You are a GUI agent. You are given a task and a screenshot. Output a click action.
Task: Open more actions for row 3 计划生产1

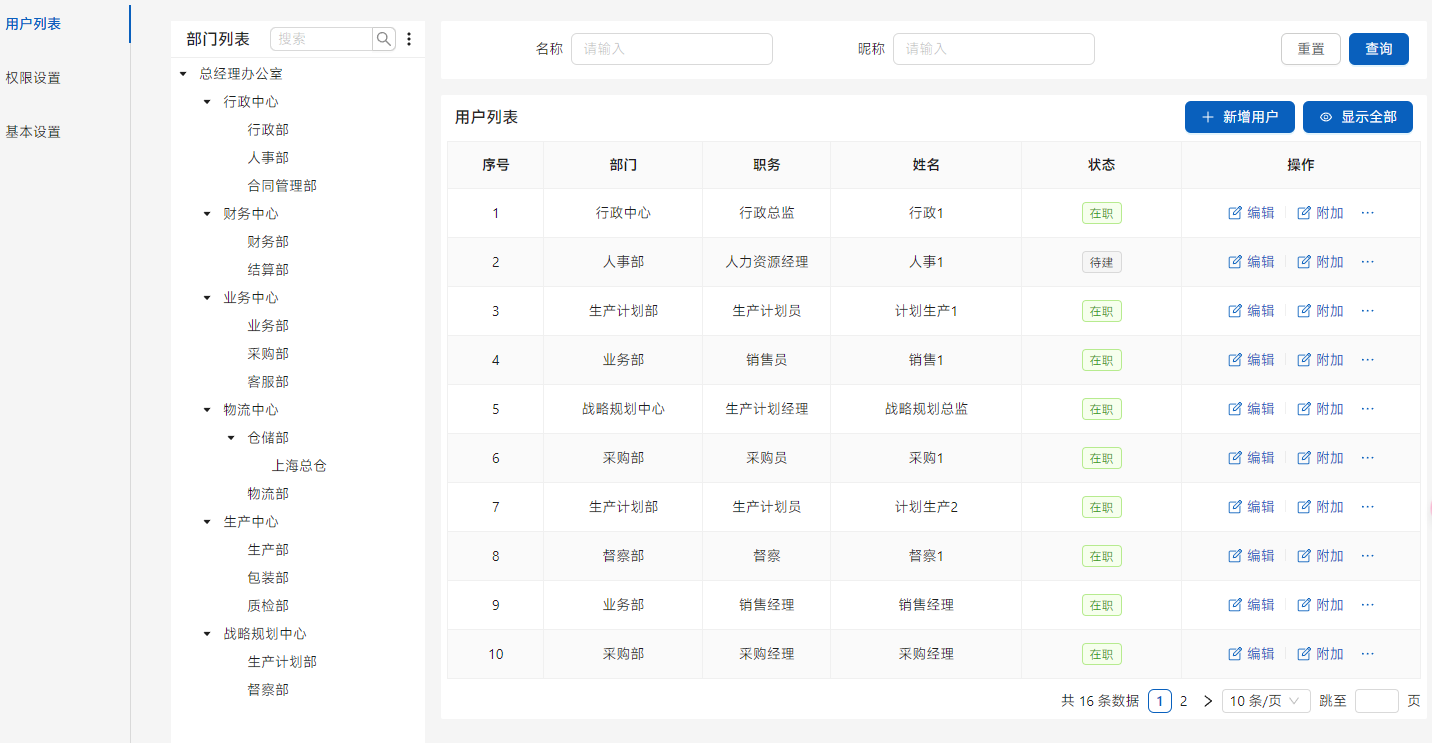tap(1368, 311)
